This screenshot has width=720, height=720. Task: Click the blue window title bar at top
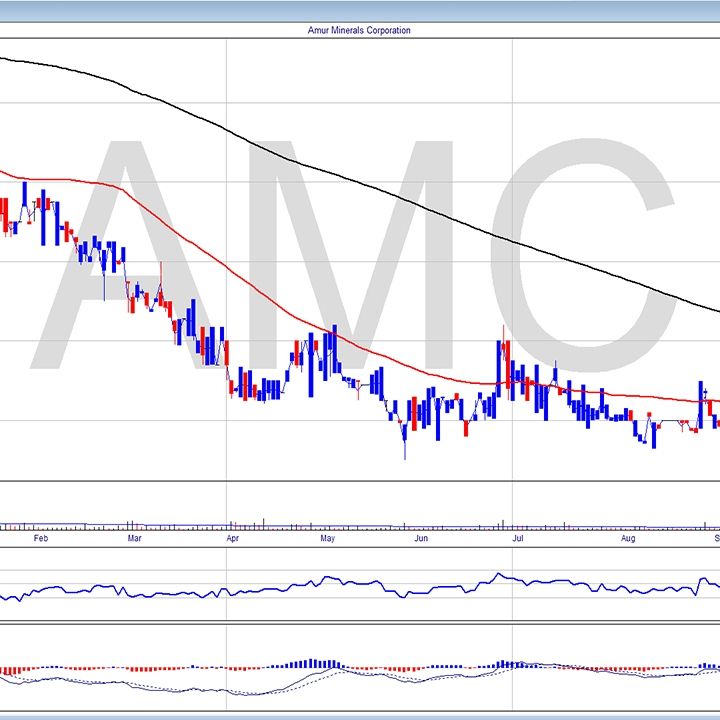point(360,10)
